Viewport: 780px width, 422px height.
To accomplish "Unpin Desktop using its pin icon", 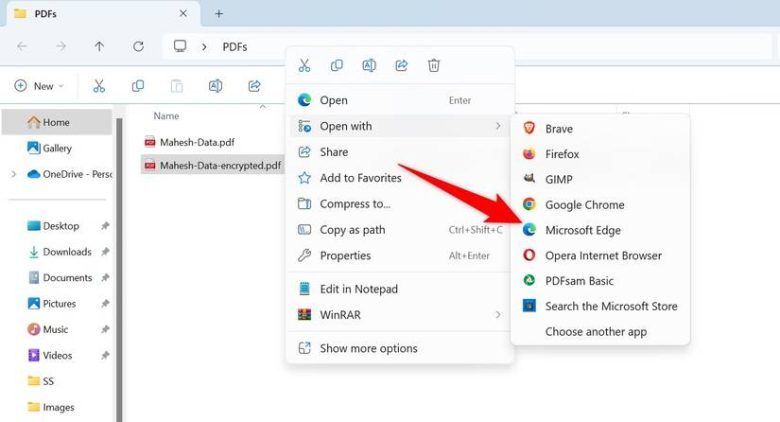I will [x=105, y=226].
